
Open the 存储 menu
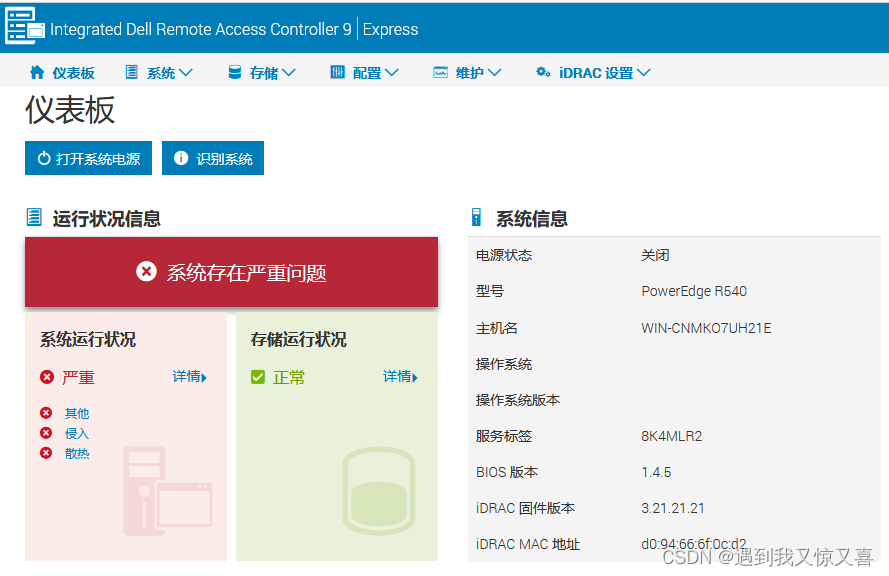pos(262,73)
